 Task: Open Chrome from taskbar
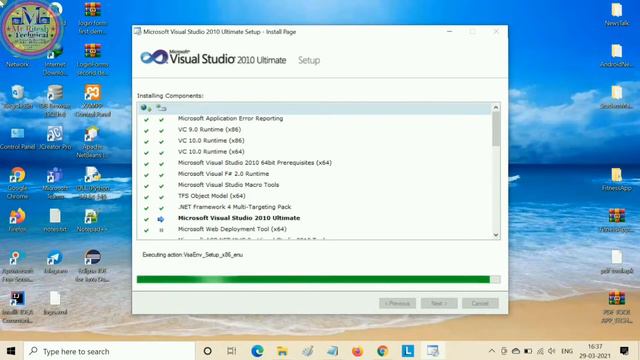click(382, 351)
